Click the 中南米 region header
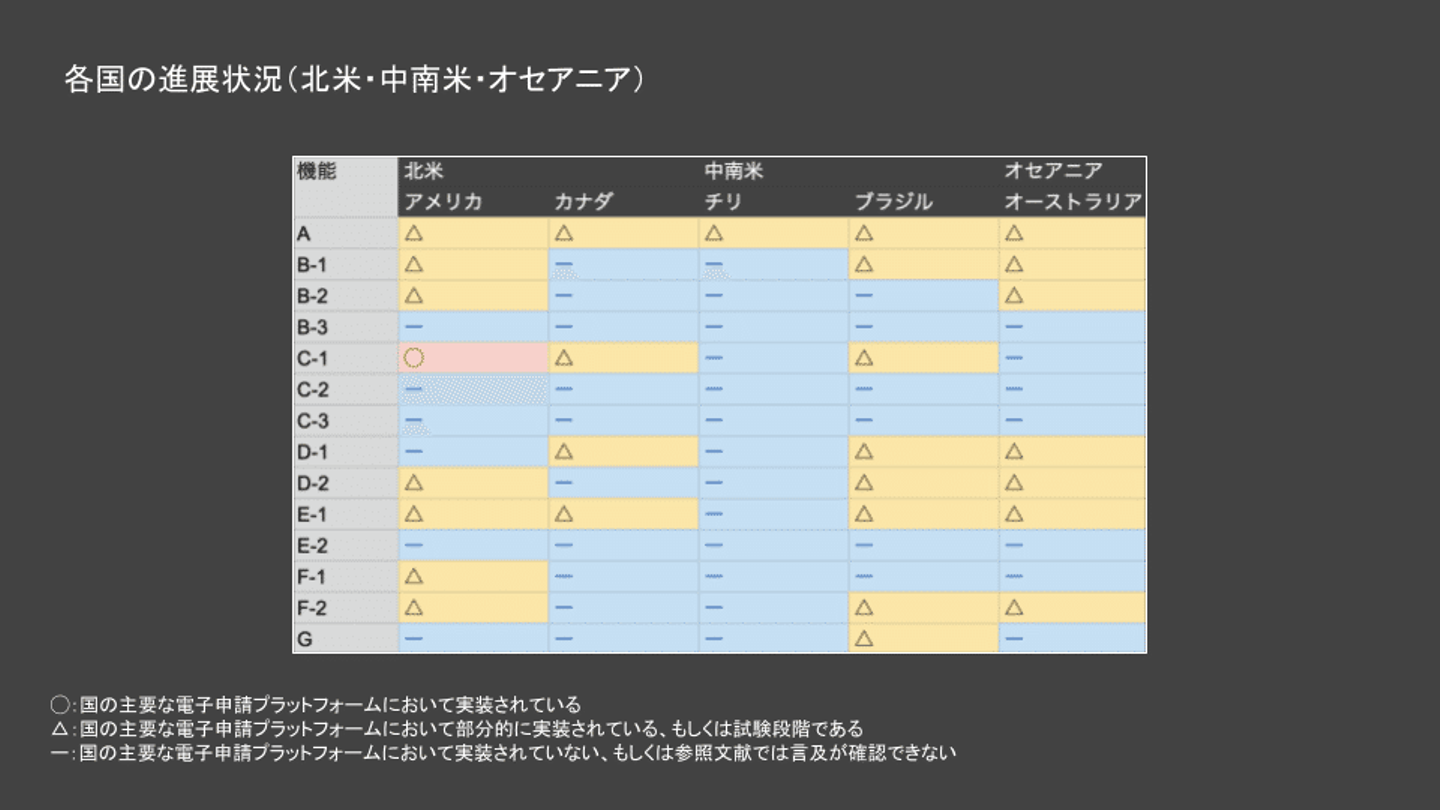This screenshot has height=810, width=1440. click(733, 171)
